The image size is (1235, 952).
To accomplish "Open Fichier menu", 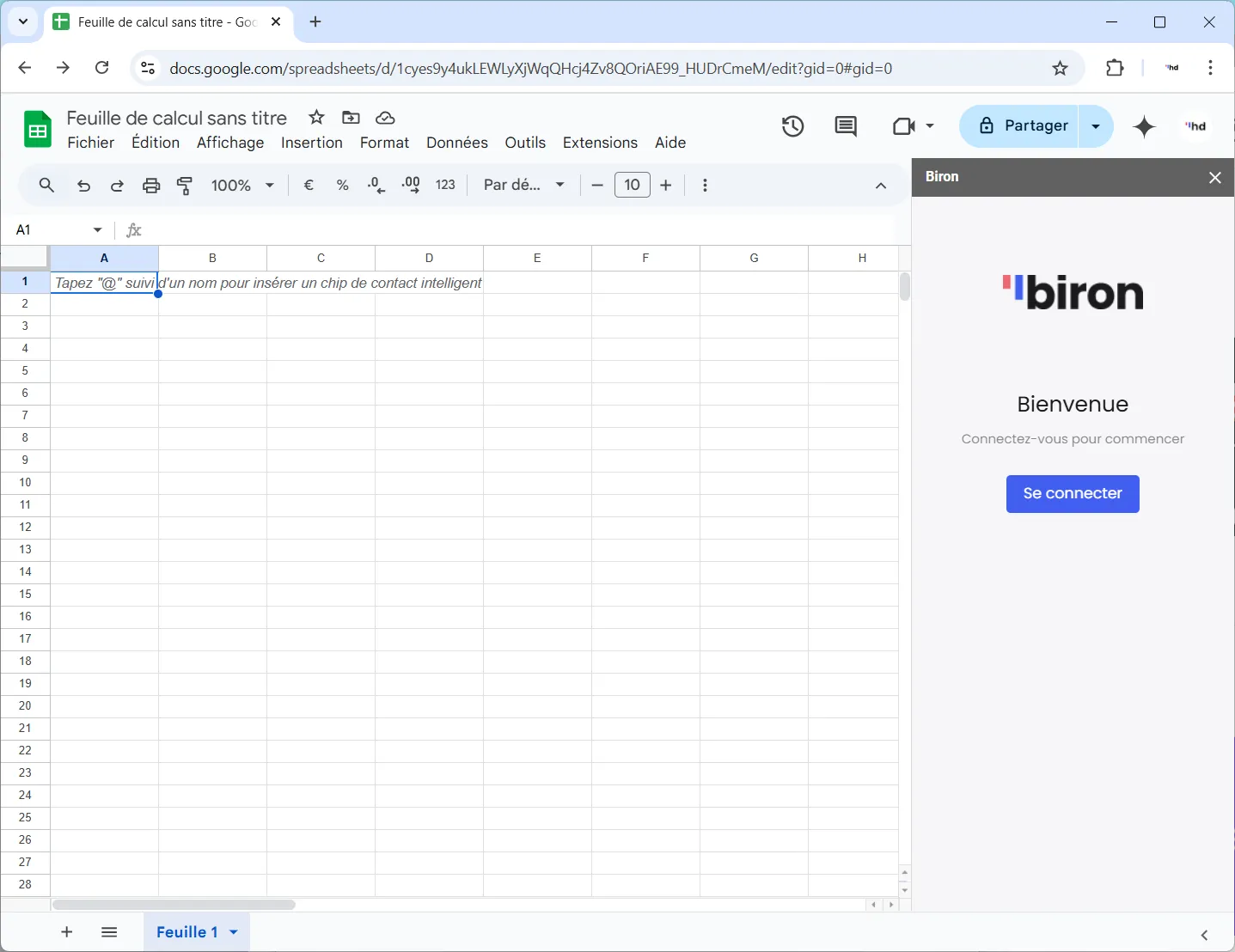I will (x=91, y=143).
